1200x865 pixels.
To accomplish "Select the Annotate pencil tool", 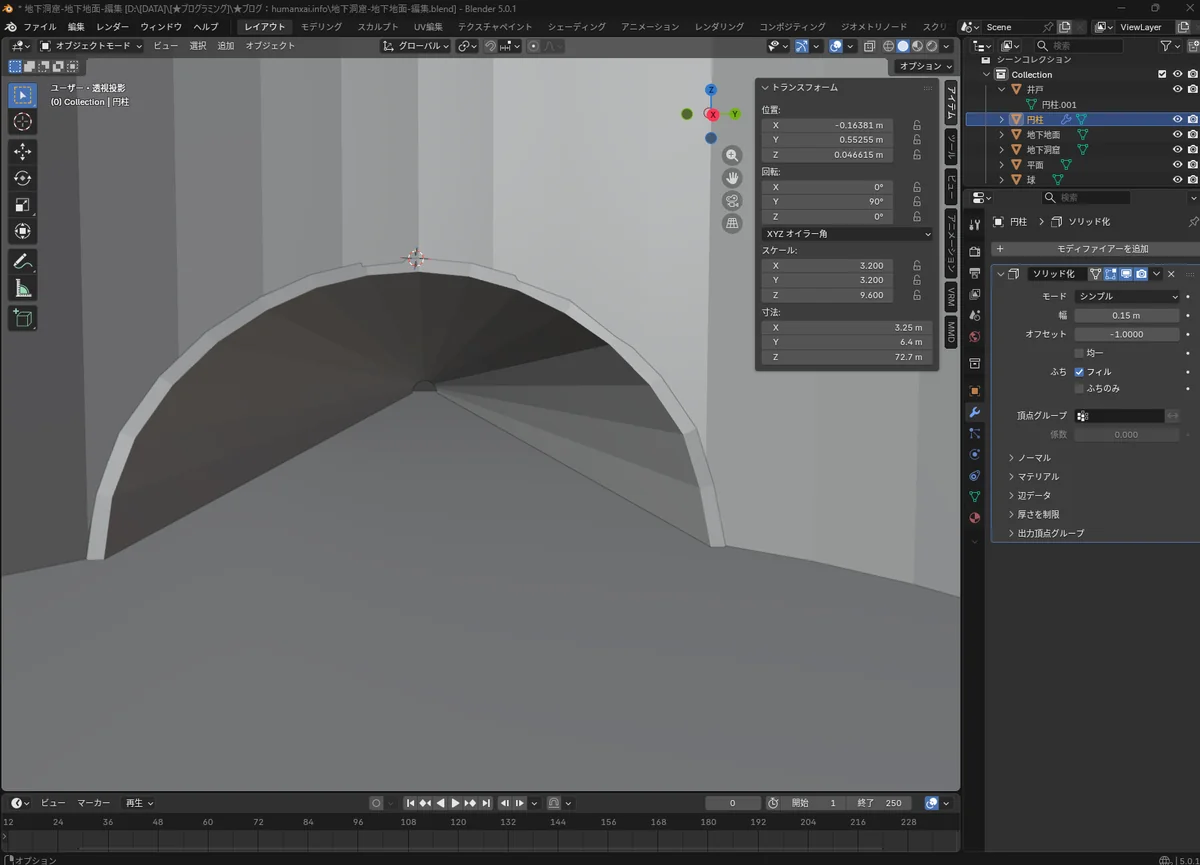I will (x=23, y=262).
